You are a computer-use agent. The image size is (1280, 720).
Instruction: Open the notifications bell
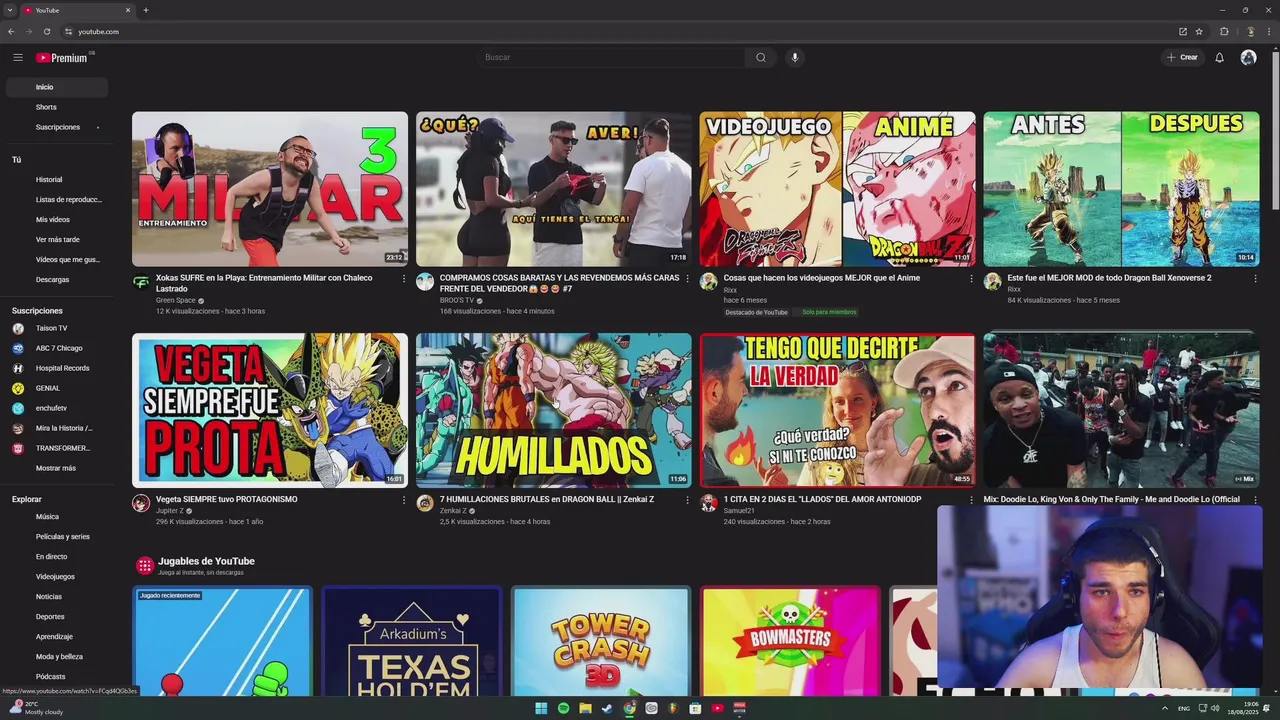tap(1219, 58)
